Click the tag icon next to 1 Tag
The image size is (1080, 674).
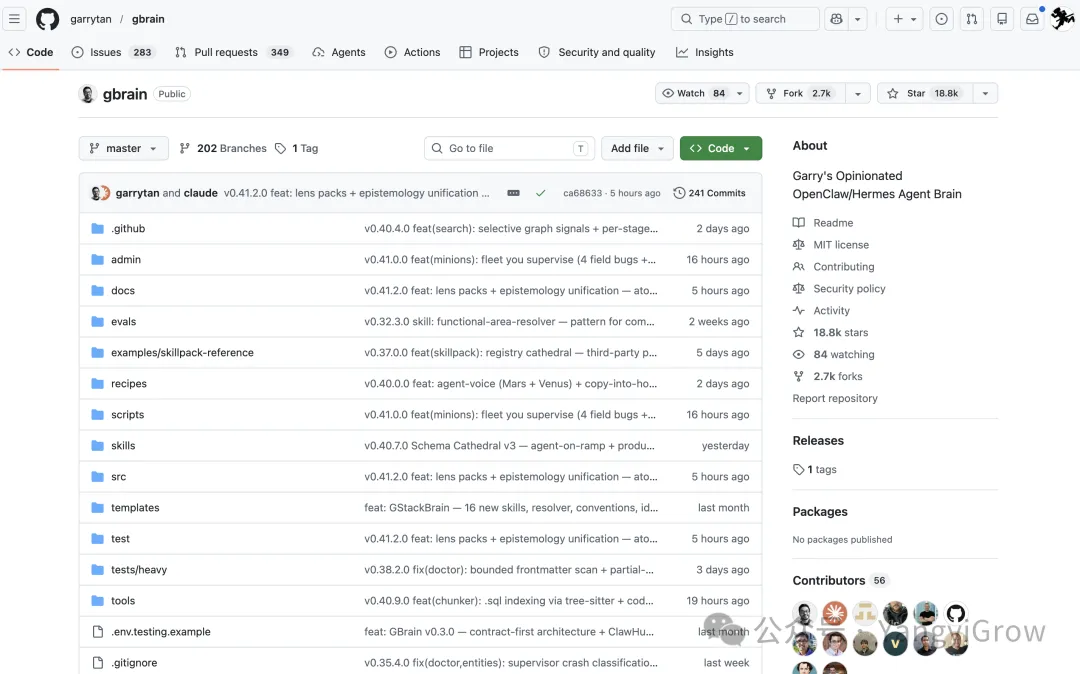click(280, 148)
